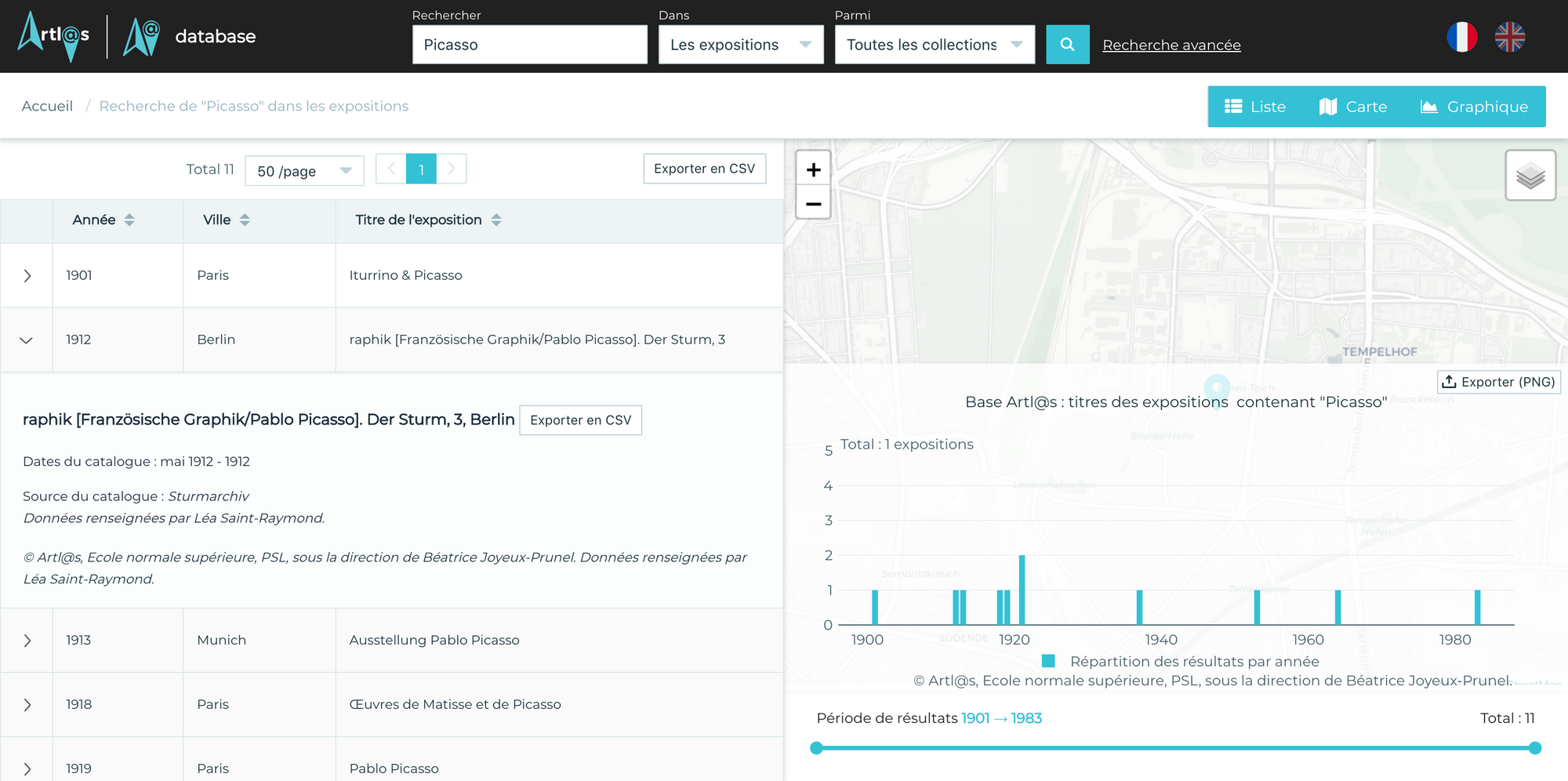Switch language with the British flag
Viewport: 1568px width, 781px height.
[x=1509, y=37]
